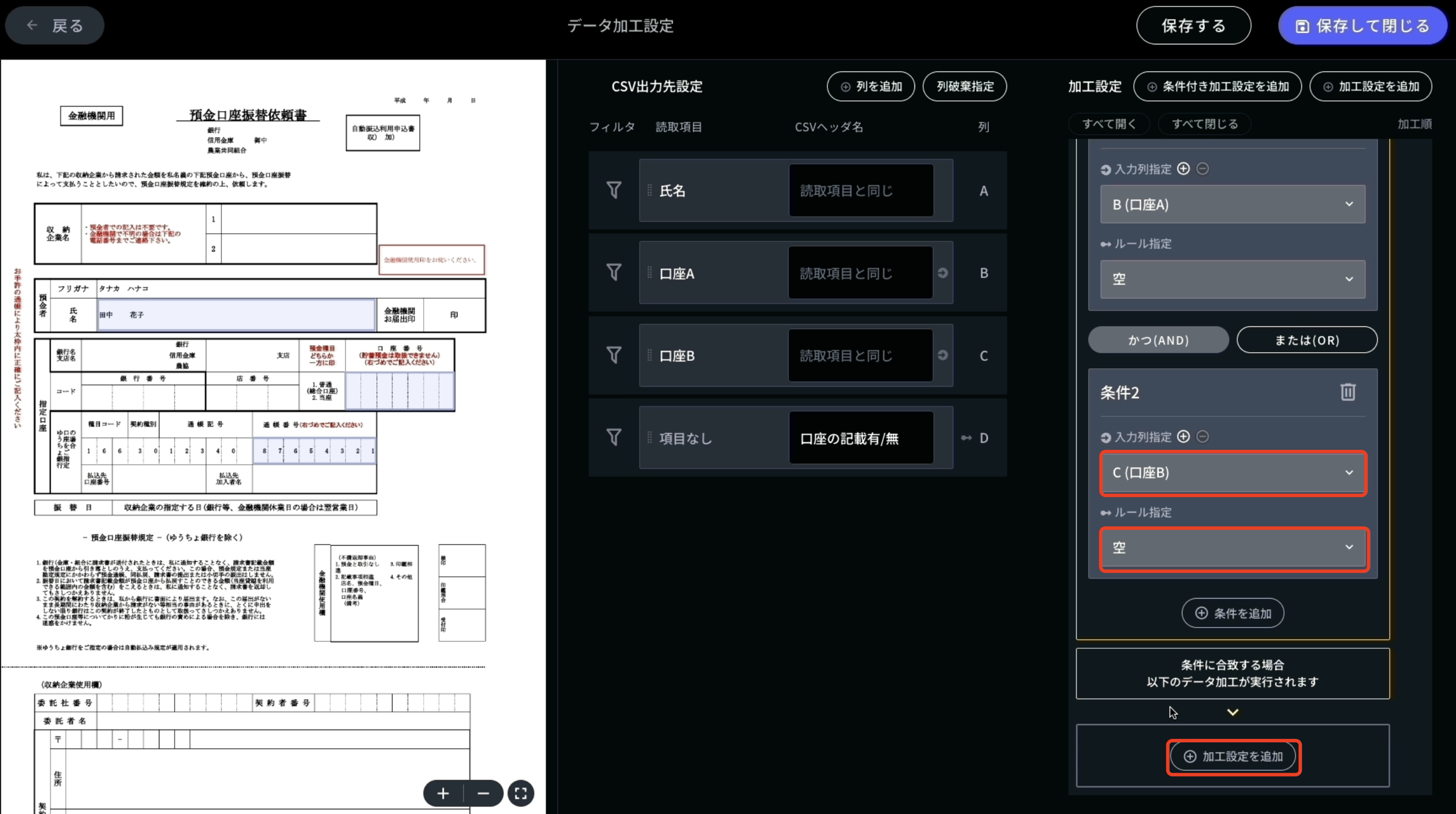
Task: Open fullscreen view of the form preview
Action: (520, 793)
